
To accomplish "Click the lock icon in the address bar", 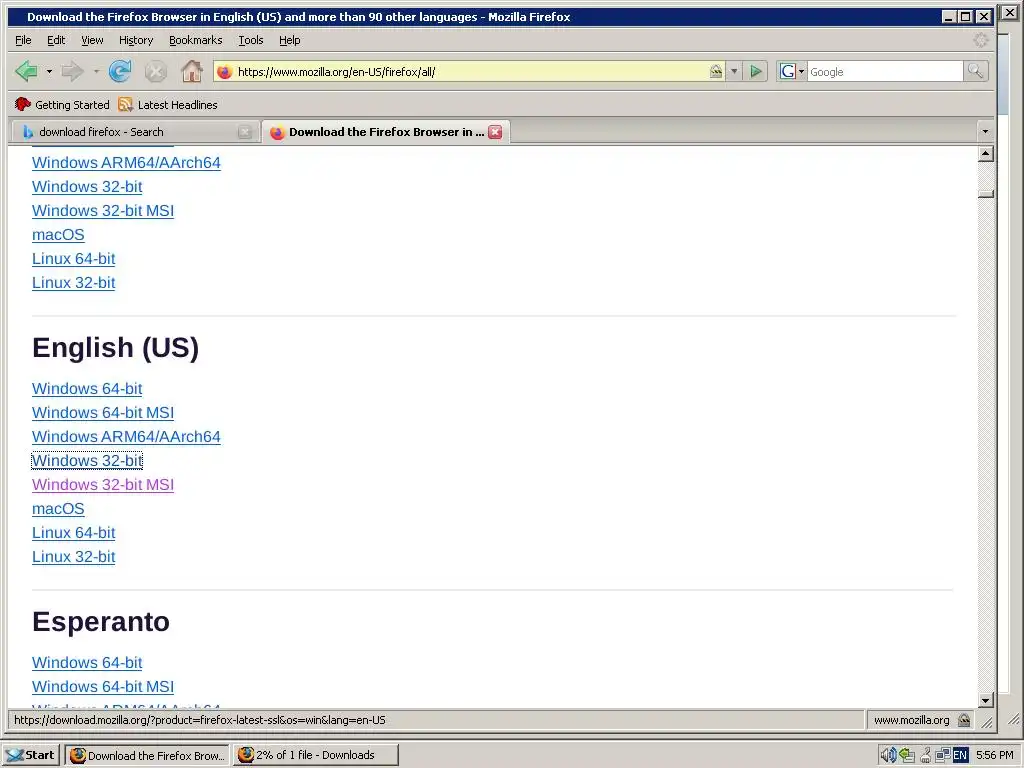I will coord(716,72).
